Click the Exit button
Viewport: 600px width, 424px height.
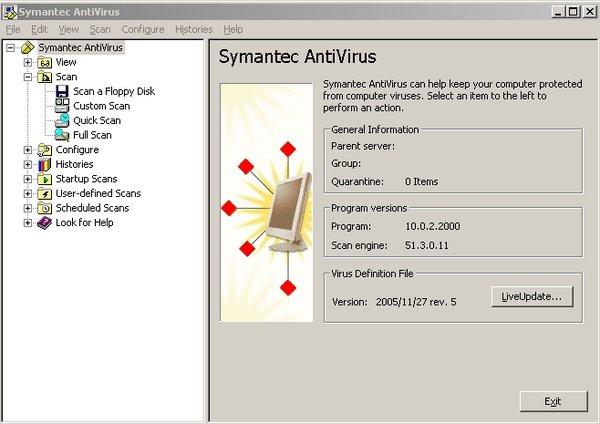click(x=553, y=401)
